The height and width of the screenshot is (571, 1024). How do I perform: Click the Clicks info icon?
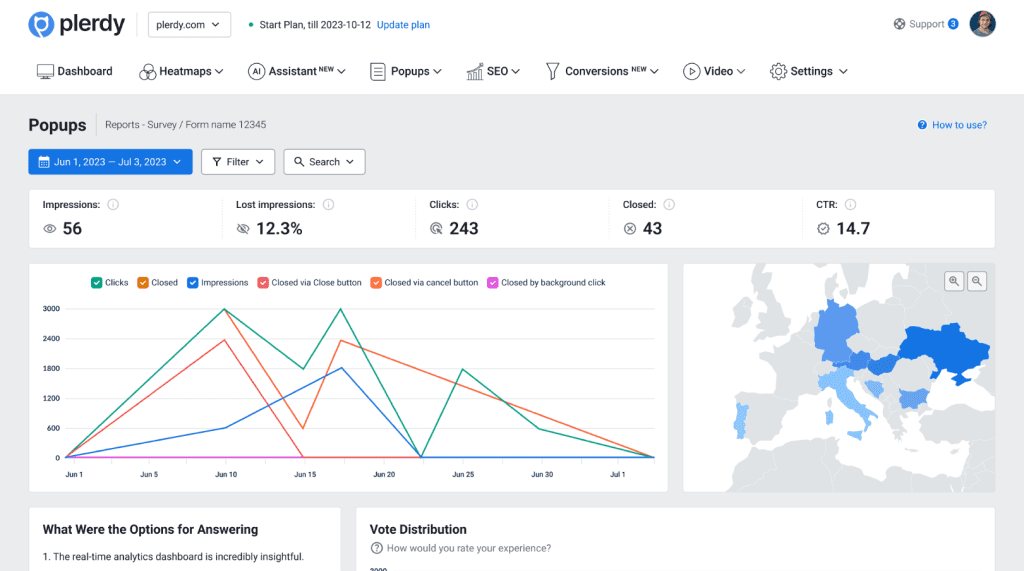coord(472,204)
